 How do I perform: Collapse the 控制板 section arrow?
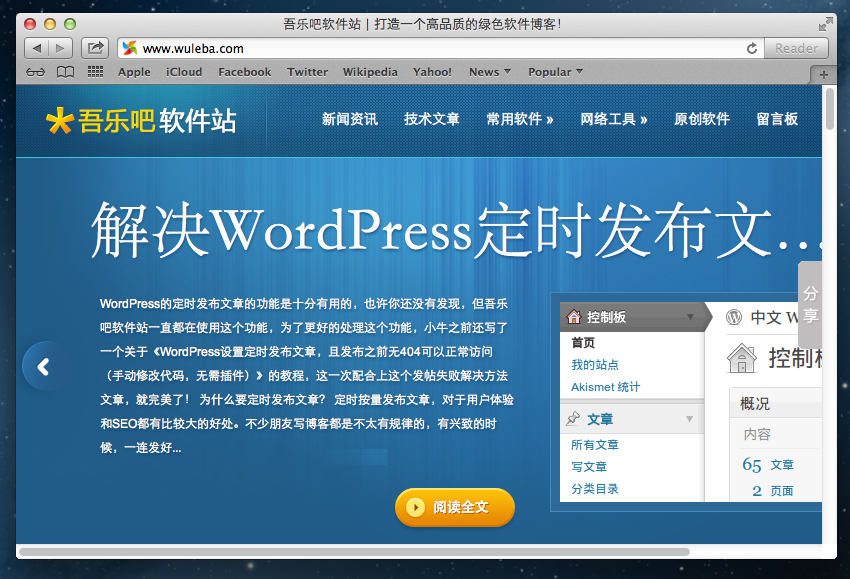[690, 317]
